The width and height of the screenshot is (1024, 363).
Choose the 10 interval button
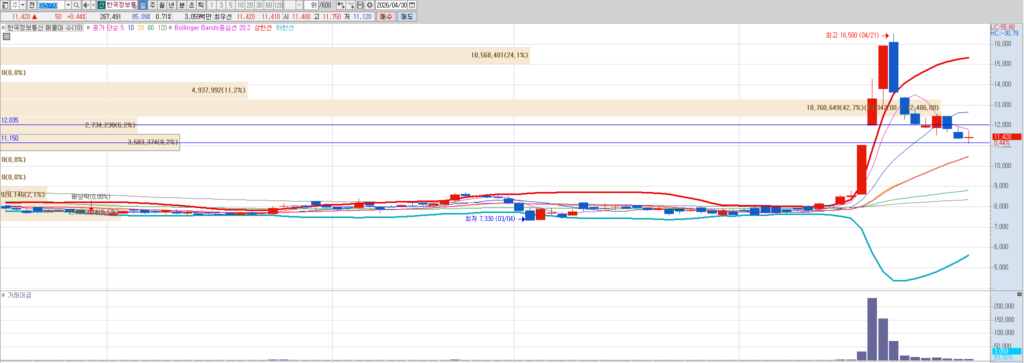pyautogui.click(x=240, y=5)
